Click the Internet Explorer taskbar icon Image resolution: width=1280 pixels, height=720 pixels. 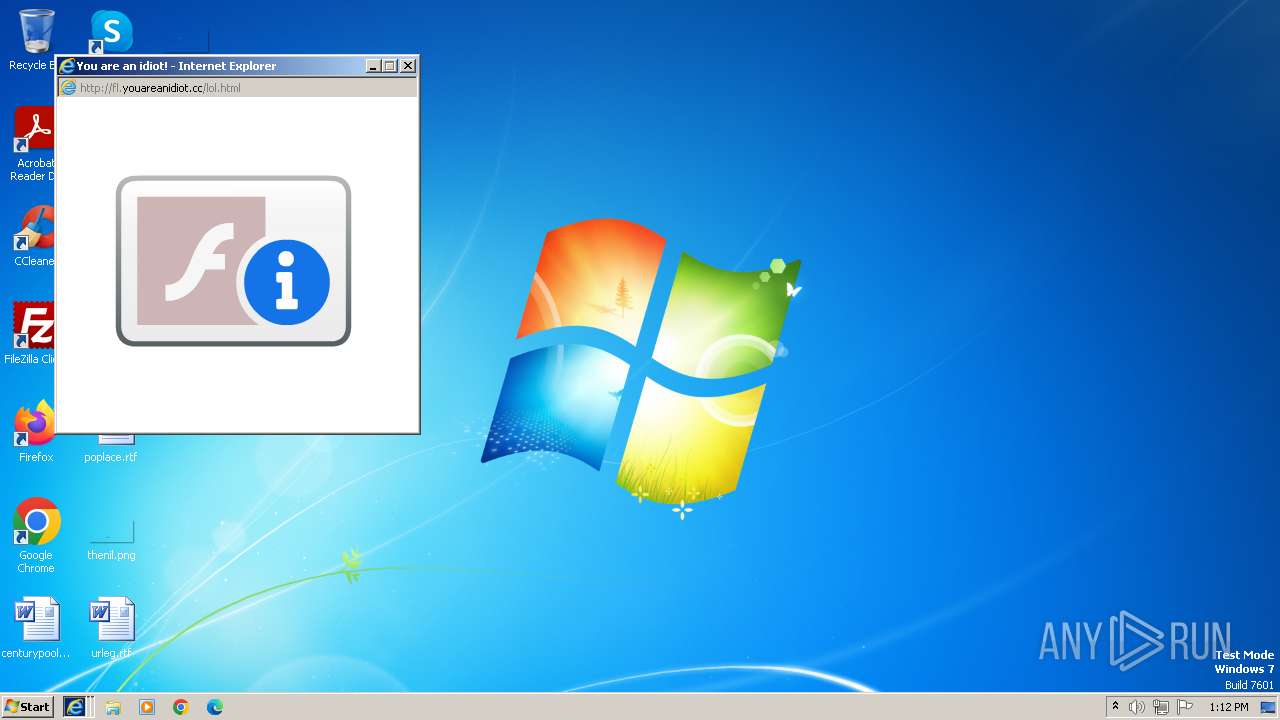75,707
